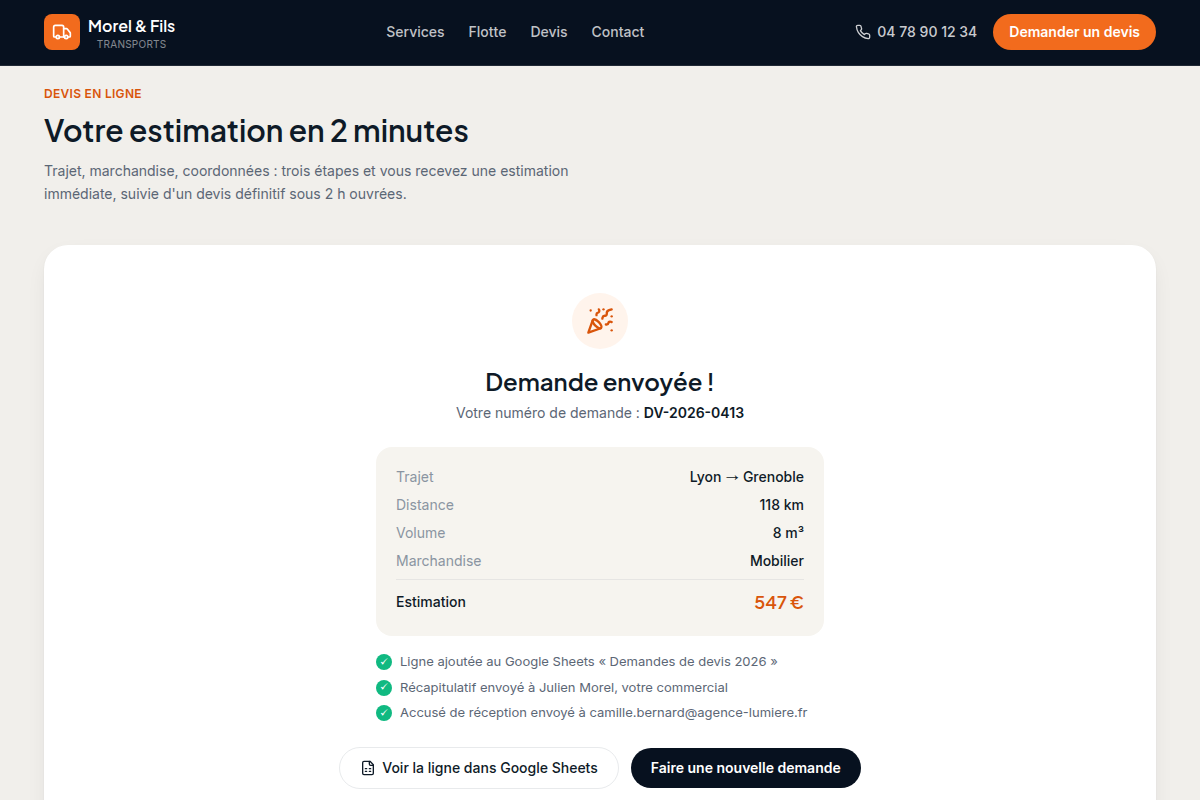The height and width of the screenshot is (800, 1200).
Task: Click green check beside Google Sheets line
Action: tap(384, 662)
